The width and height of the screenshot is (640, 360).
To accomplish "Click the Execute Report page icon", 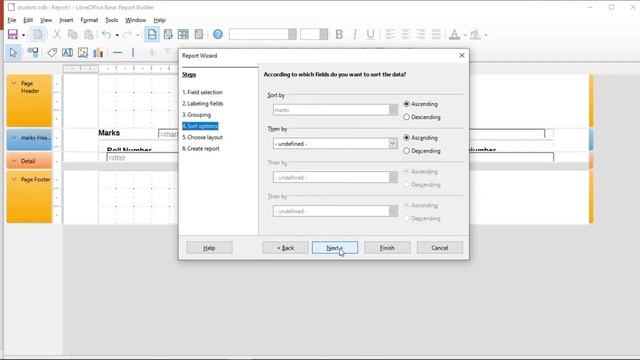I will pyautogui.click(x=152, y=35).
